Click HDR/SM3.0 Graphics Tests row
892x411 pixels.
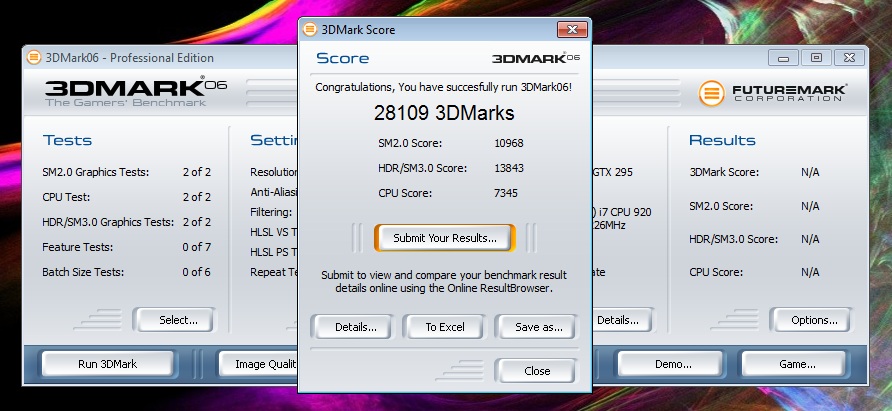click(126, 222)
